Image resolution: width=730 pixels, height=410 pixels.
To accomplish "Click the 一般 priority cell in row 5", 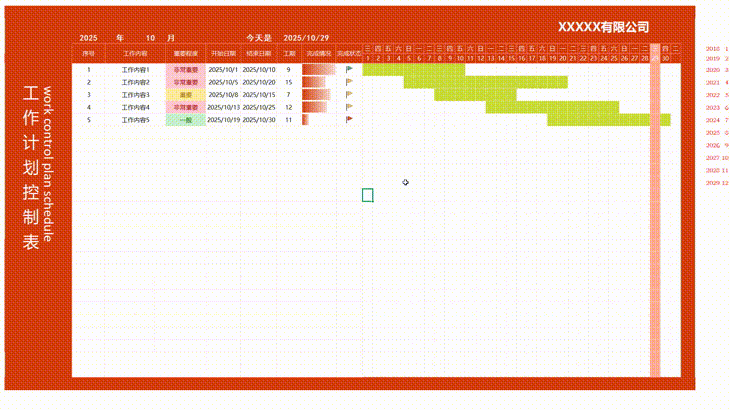I will point(185,119).
